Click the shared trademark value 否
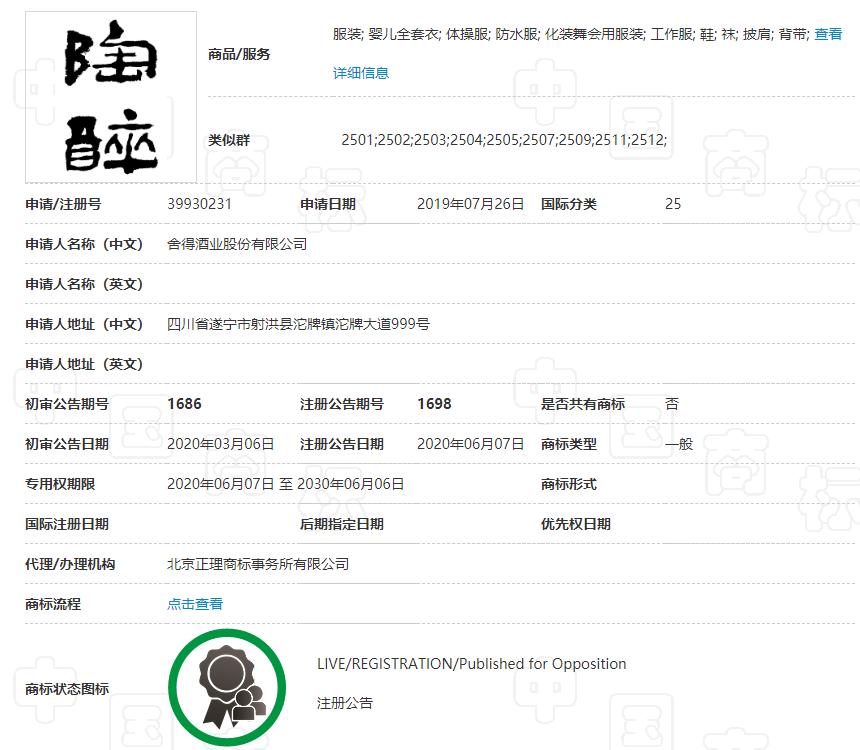The width and height of the screenshot is (860, 750). [670, 403]
